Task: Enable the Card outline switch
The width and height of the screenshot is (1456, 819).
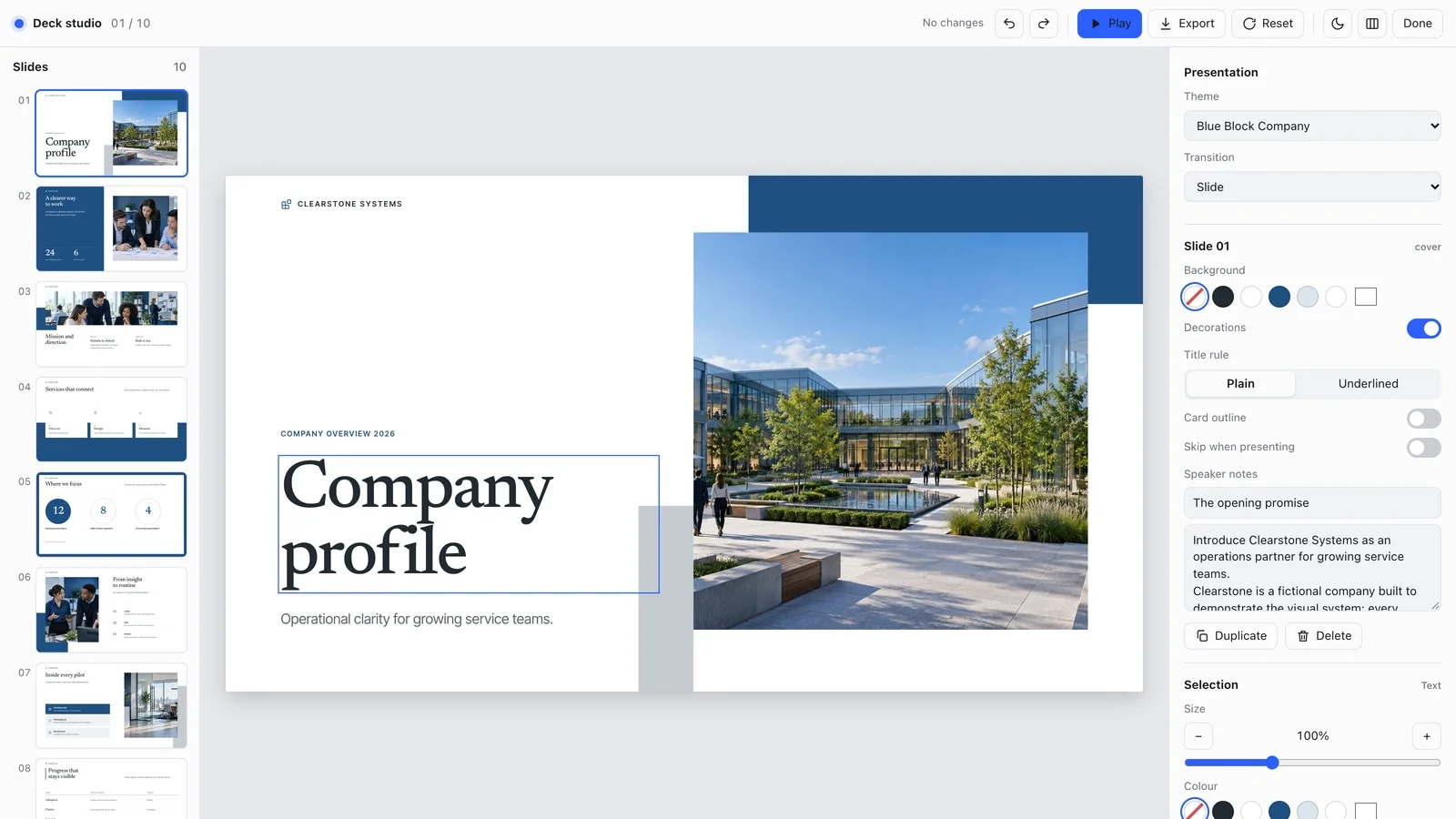Action: pyautogui.click(x=1424, y=419)
